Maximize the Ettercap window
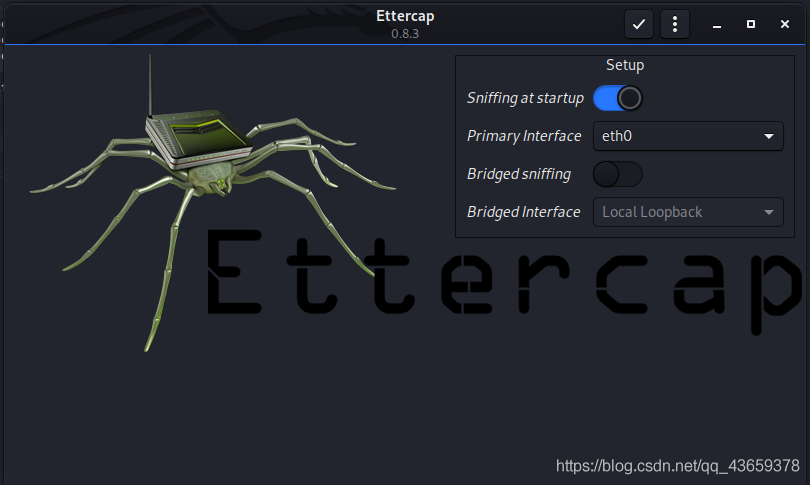 [751, 24]
